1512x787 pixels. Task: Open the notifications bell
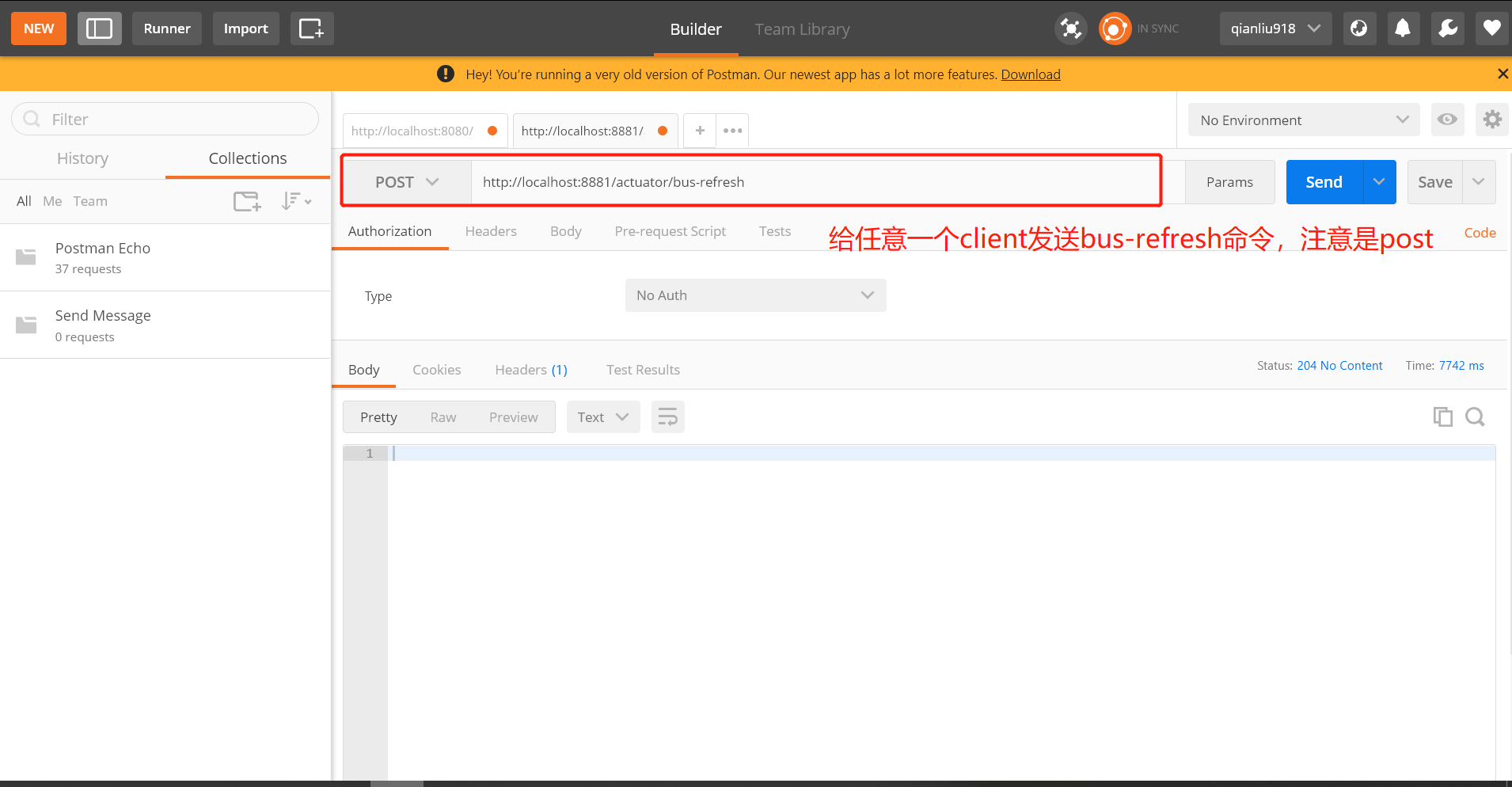[x=1403, y=29]
